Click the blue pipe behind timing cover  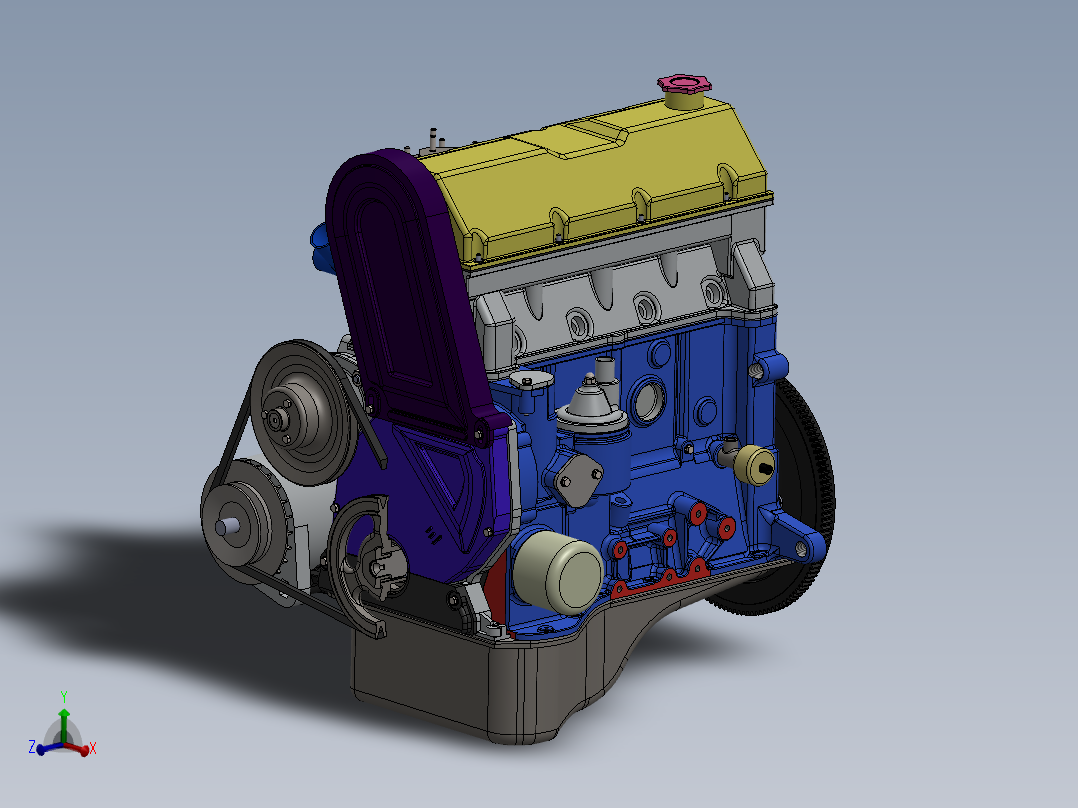[x=319, y=247]
